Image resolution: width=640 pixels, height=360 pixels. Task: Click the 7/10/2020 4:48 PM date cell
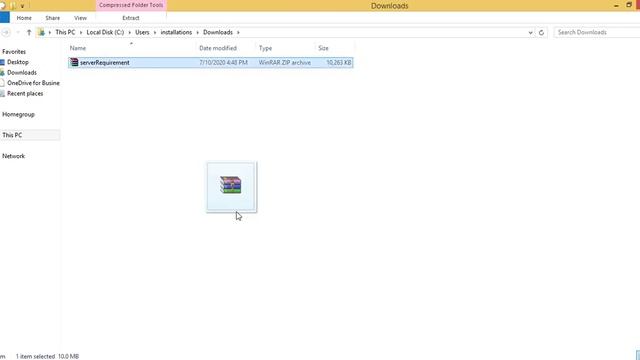pyautogui.click(x=223, y=62)
